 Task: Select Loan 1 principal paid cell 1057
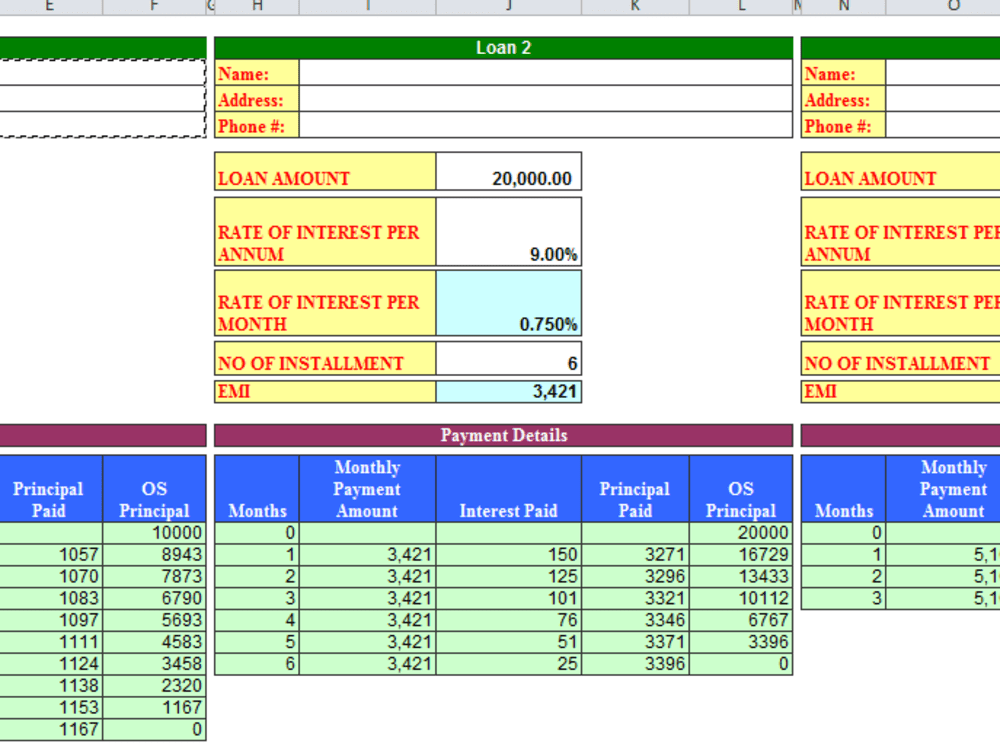(x=51, y=555)
